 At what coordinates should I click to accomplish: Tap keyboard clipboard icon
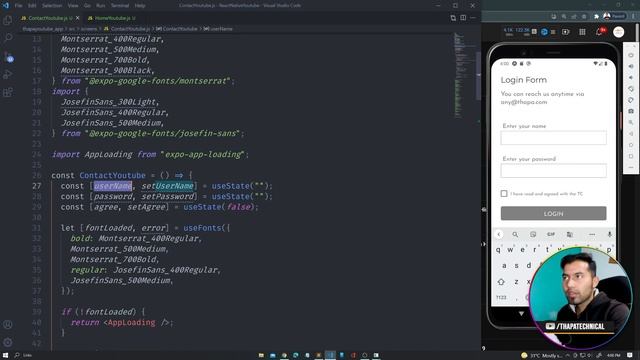point(569,234)
